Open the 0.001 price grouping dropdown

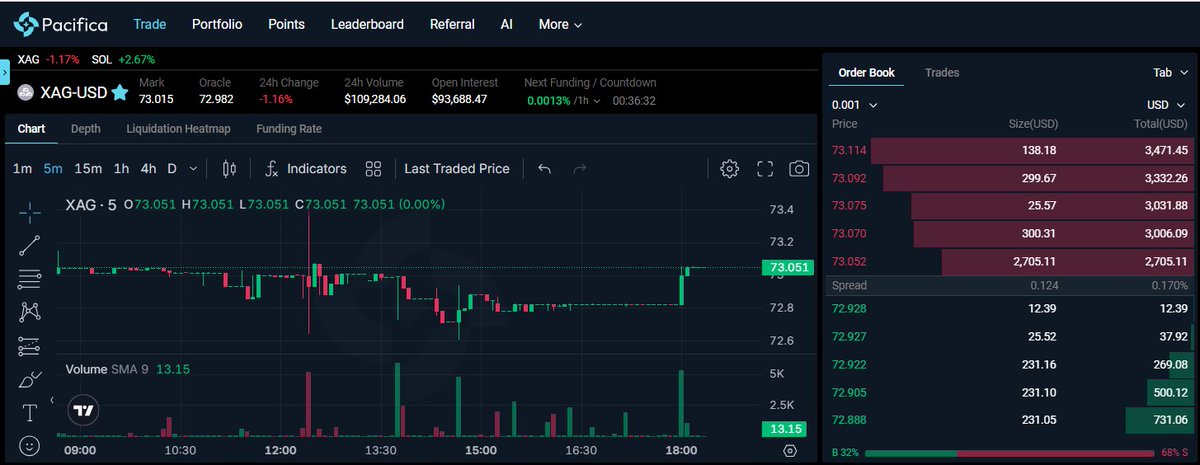pyautogui.click(x=855, y=105)
